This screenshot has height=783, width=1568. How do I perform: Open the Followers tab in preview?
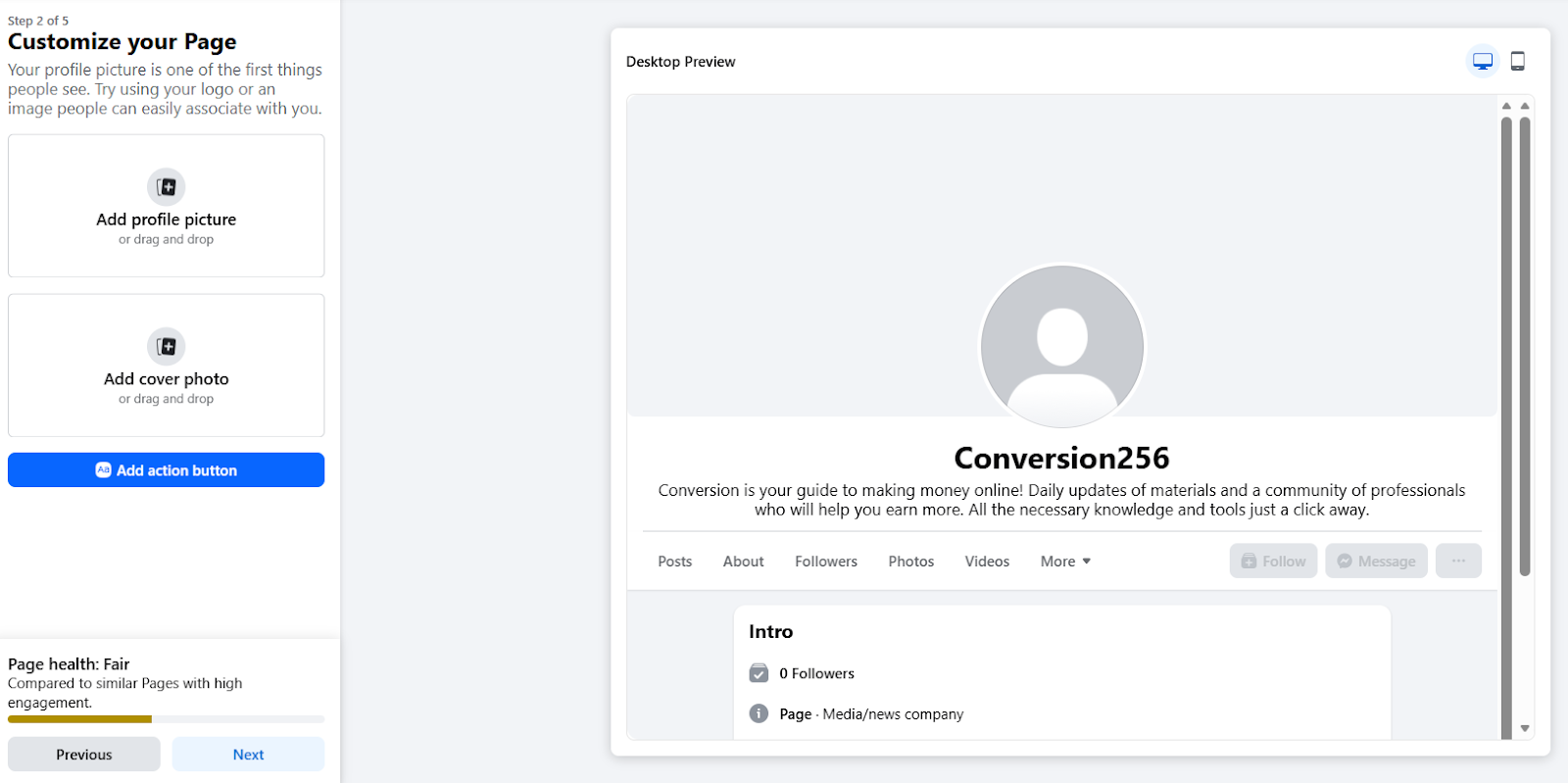tap(826, 562)
